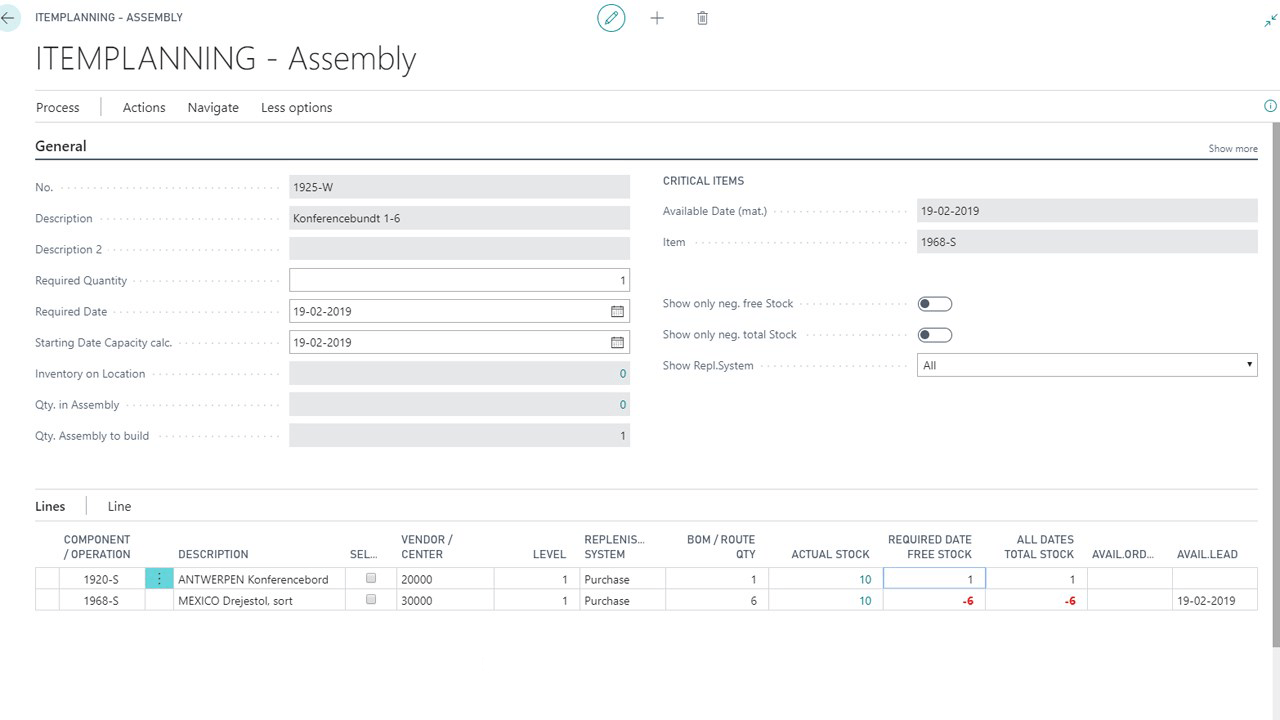Open the 1920-S row options menu

(159, 579)
